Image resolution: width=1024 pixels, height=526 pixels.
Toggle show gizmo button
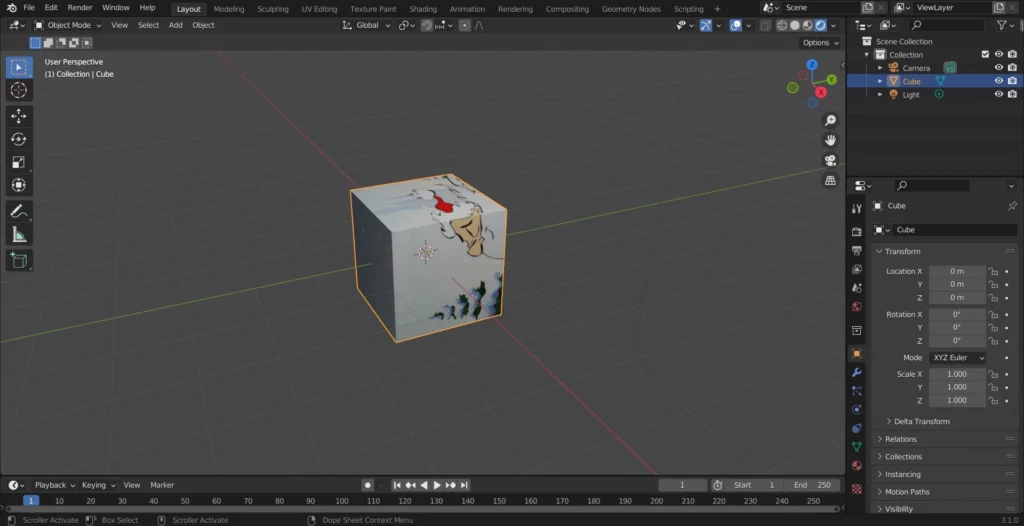706,25
